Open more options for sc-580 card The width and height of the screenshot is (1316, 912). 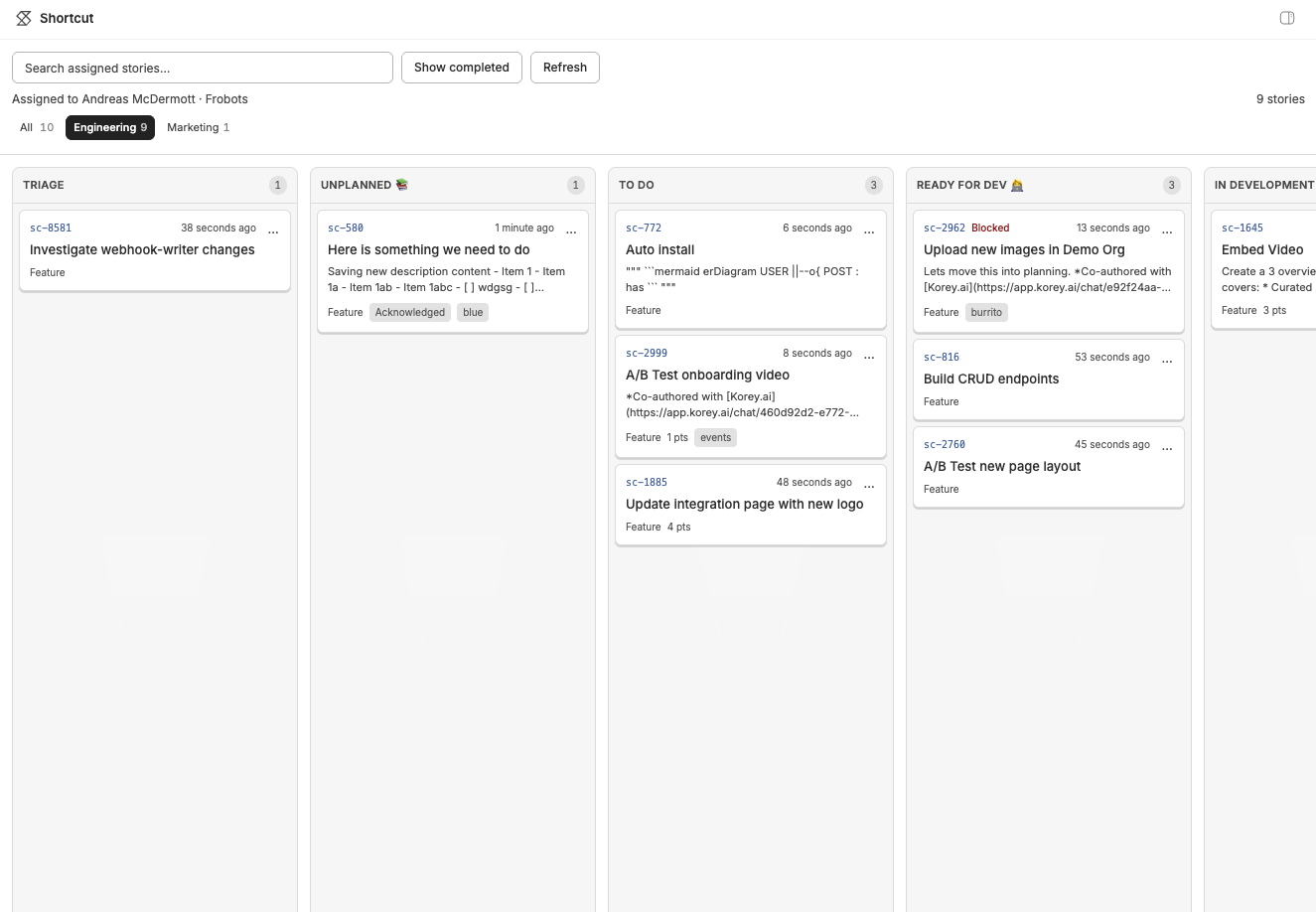click(x=571, y=229)
